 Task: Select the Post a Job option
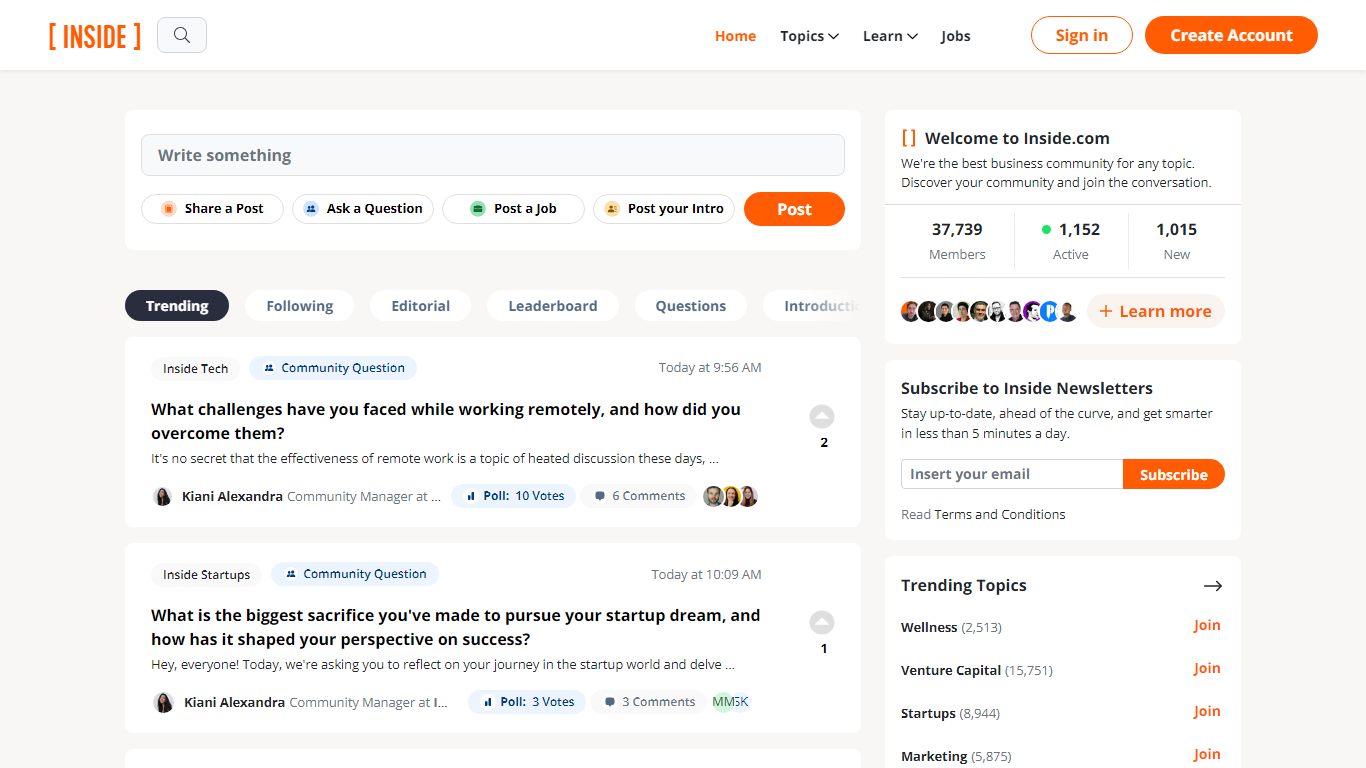pyautogui.click(x=513, y=209)
